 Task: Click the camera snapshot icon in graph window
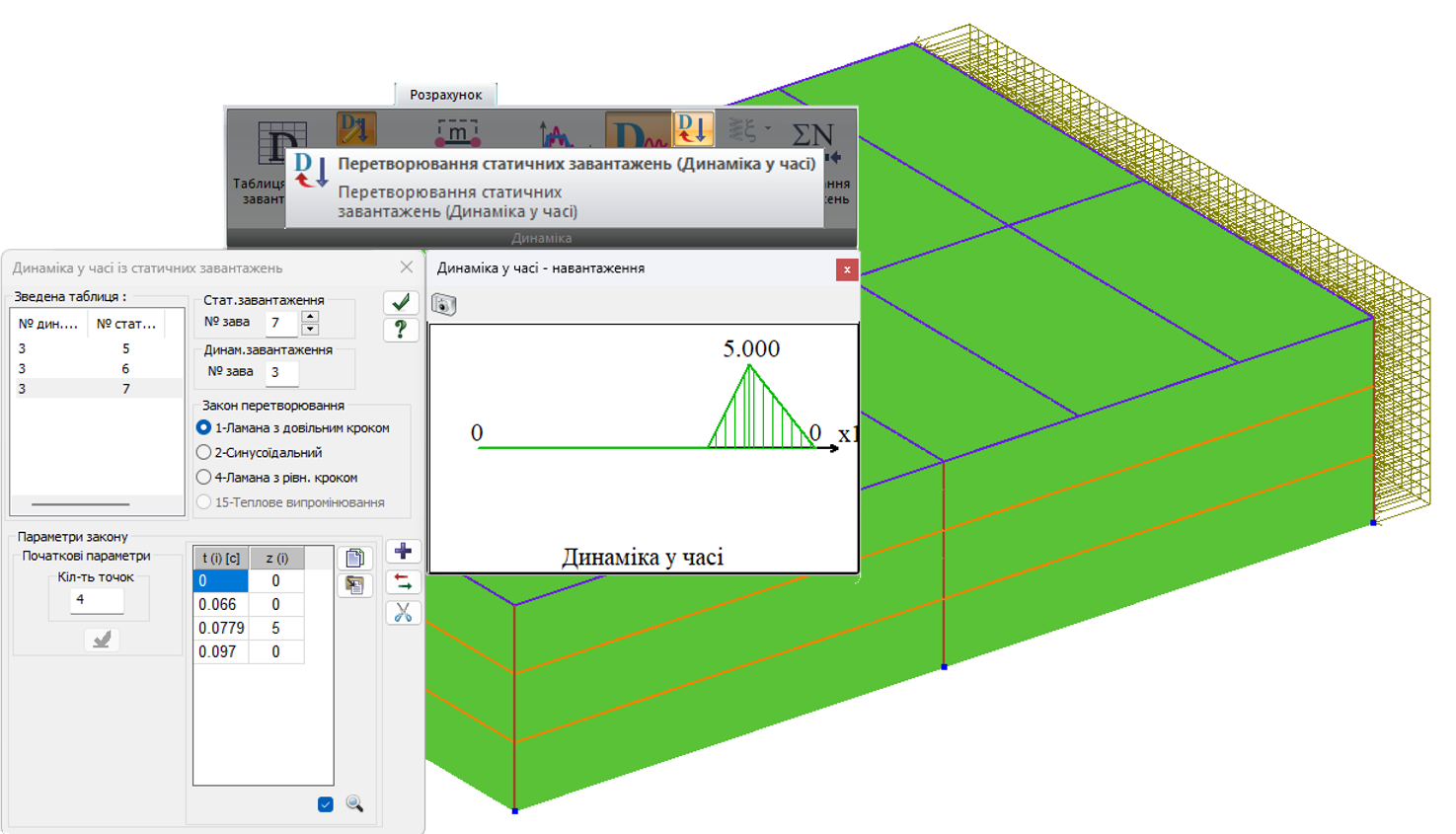pos(444,305)
